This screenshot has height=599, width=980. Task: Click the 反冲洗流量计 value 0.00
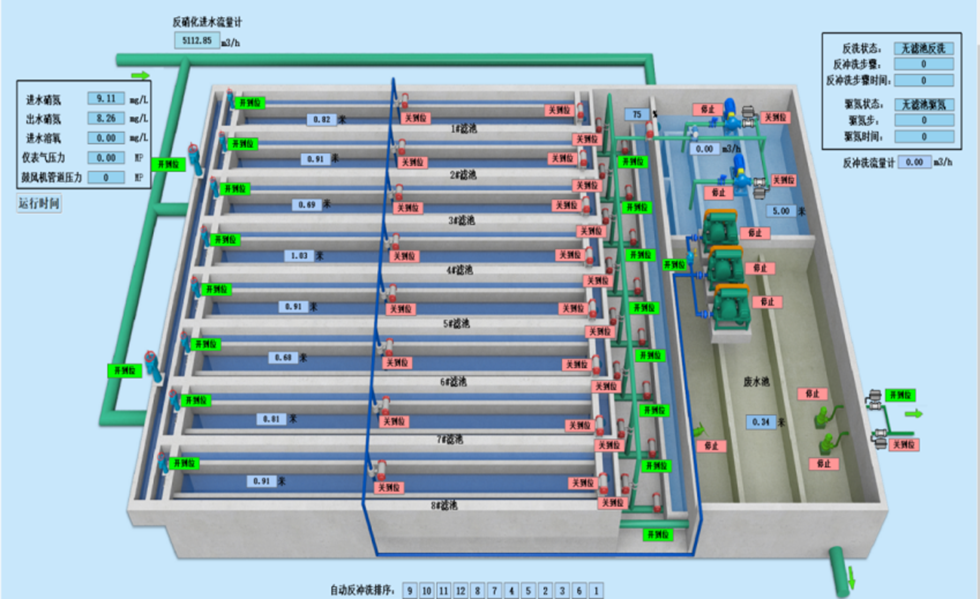point(914,162)
